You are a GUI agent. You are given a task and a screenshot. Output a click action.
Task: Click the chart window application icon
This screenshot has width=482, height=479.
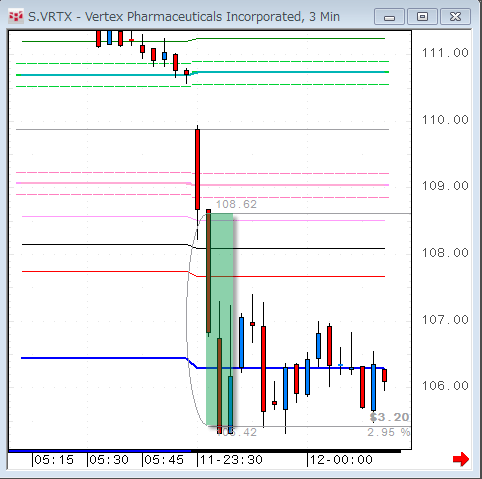pos(16,16)
